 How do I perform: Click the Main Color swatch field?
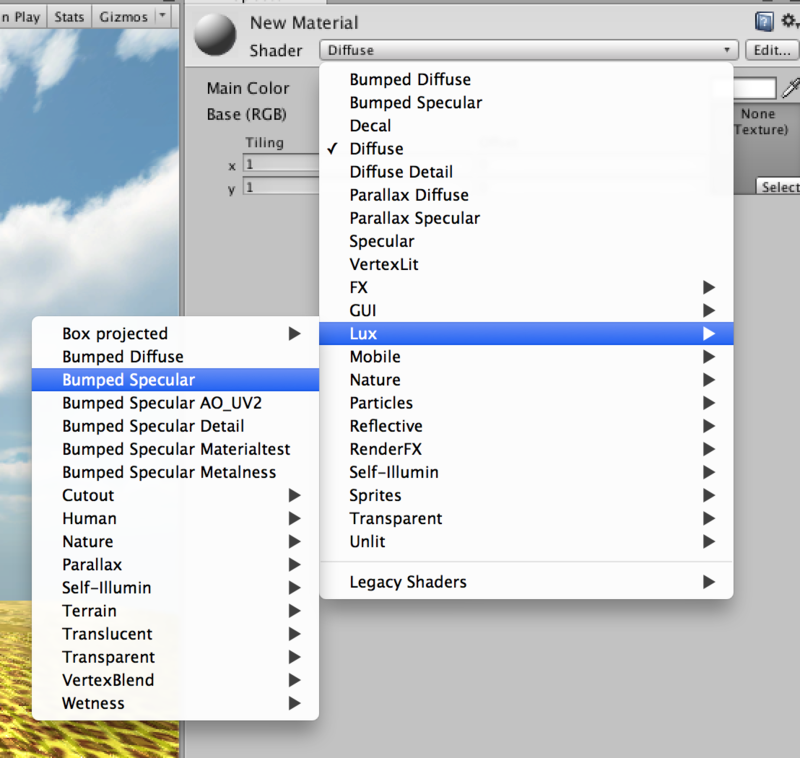pos(754,88)
